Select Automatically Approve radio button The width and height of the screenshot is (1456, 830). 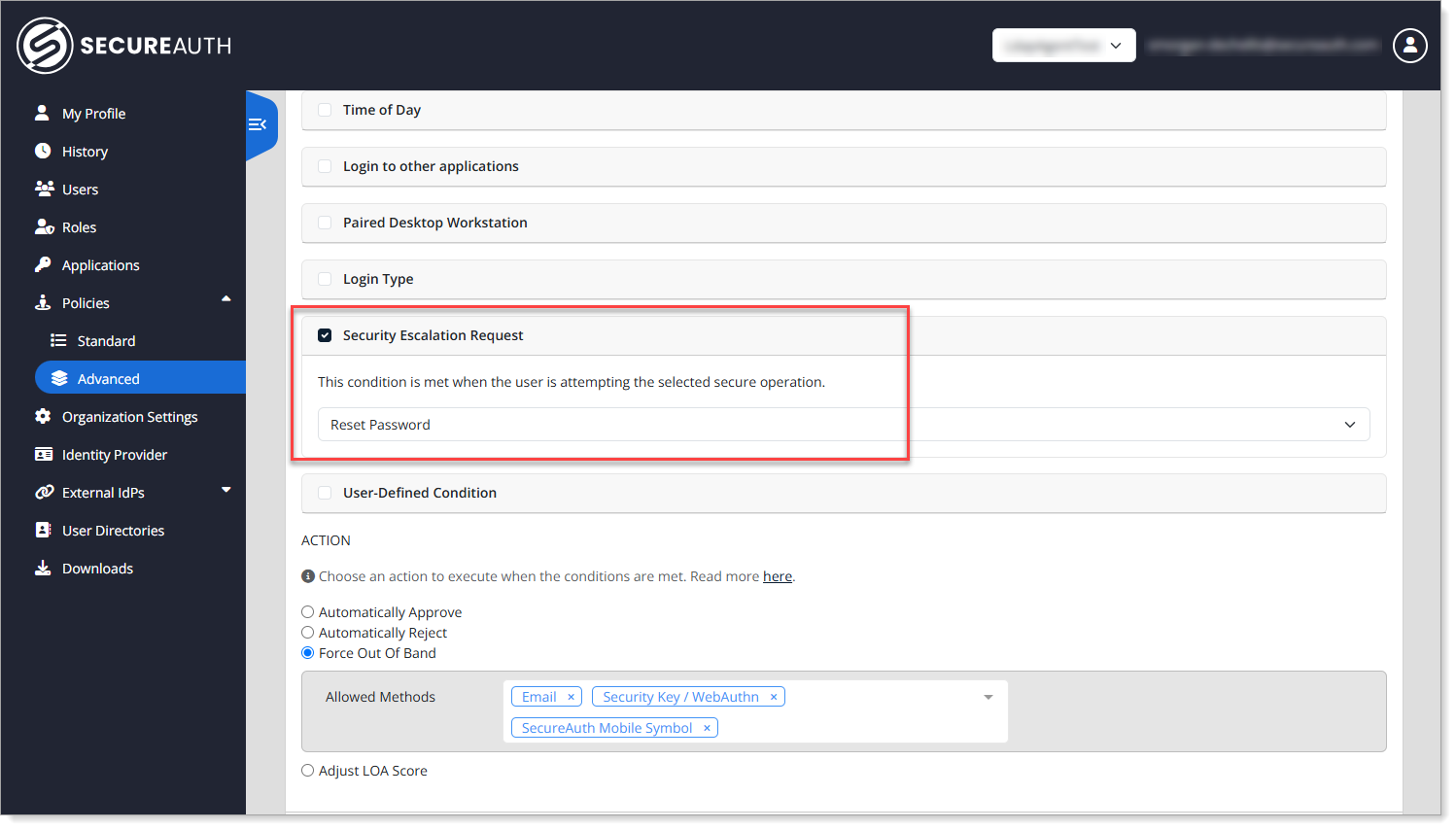308,612
